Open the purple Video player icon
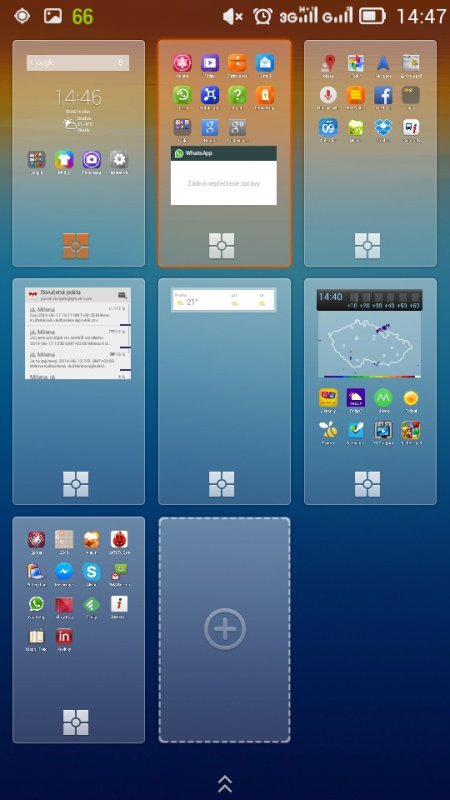 [210, 63]
